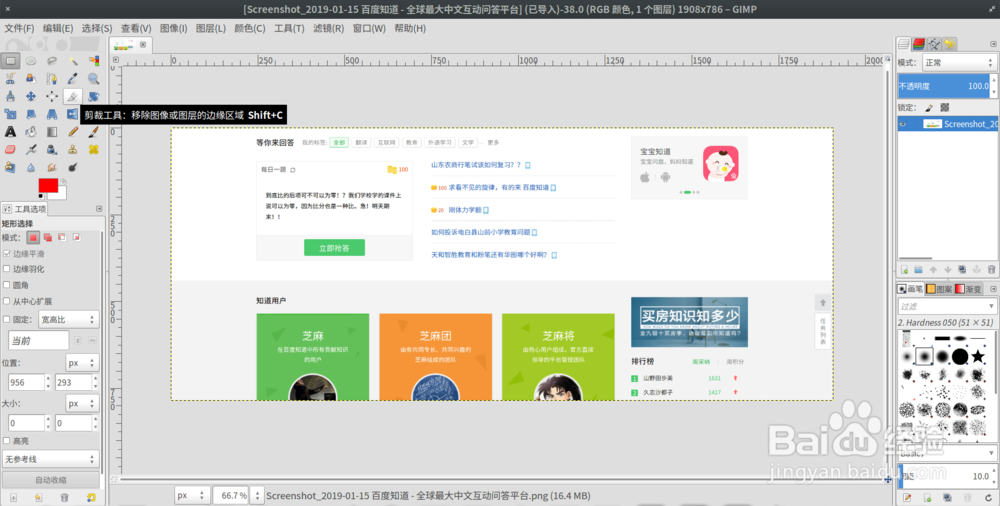Switch to the 图案 patterns tab
The height and width of the screenshot is (506, 1000).
[x=940, y=289]
